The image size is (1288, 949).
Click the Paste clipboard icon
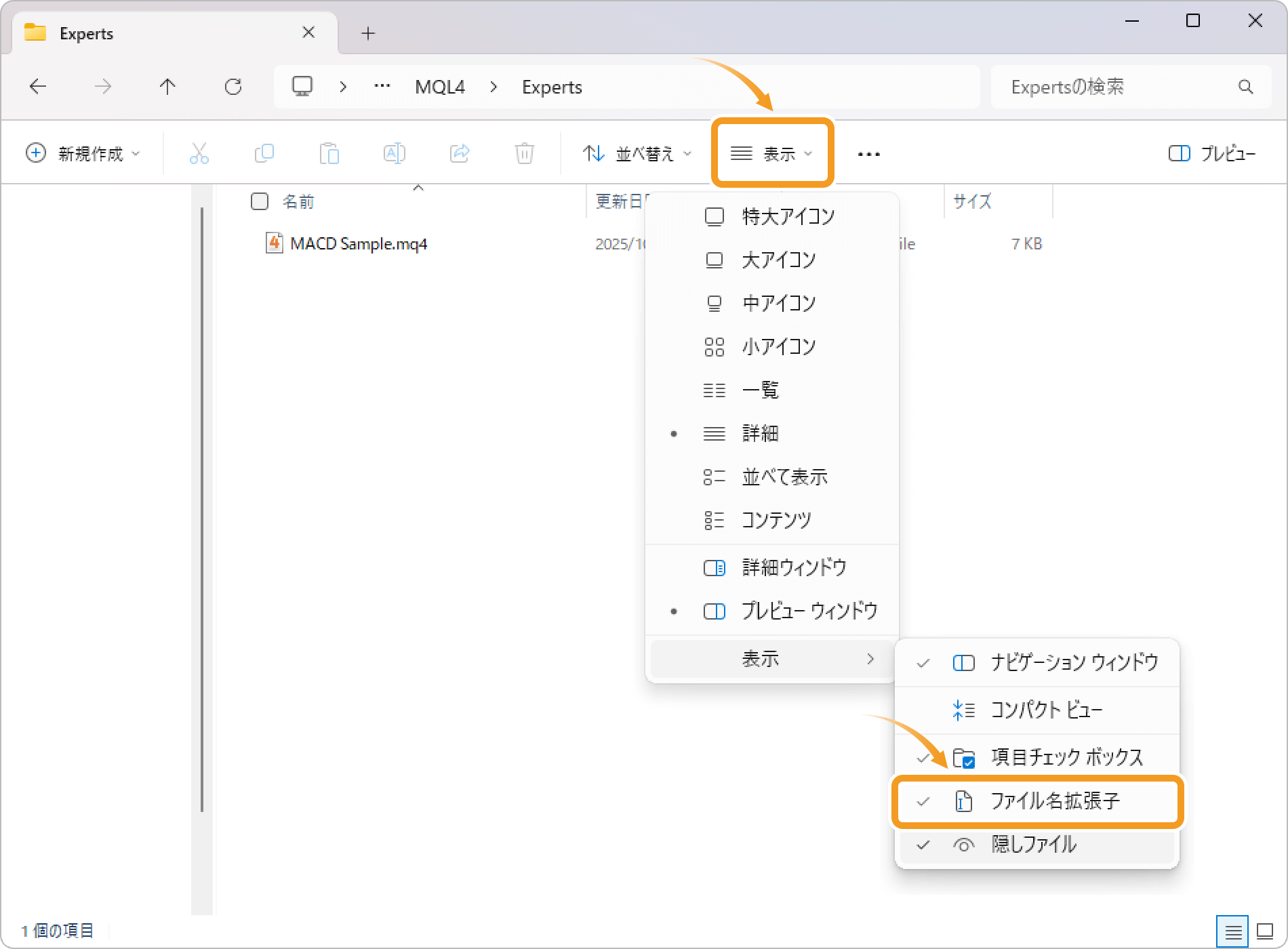[x=329, y=154]
